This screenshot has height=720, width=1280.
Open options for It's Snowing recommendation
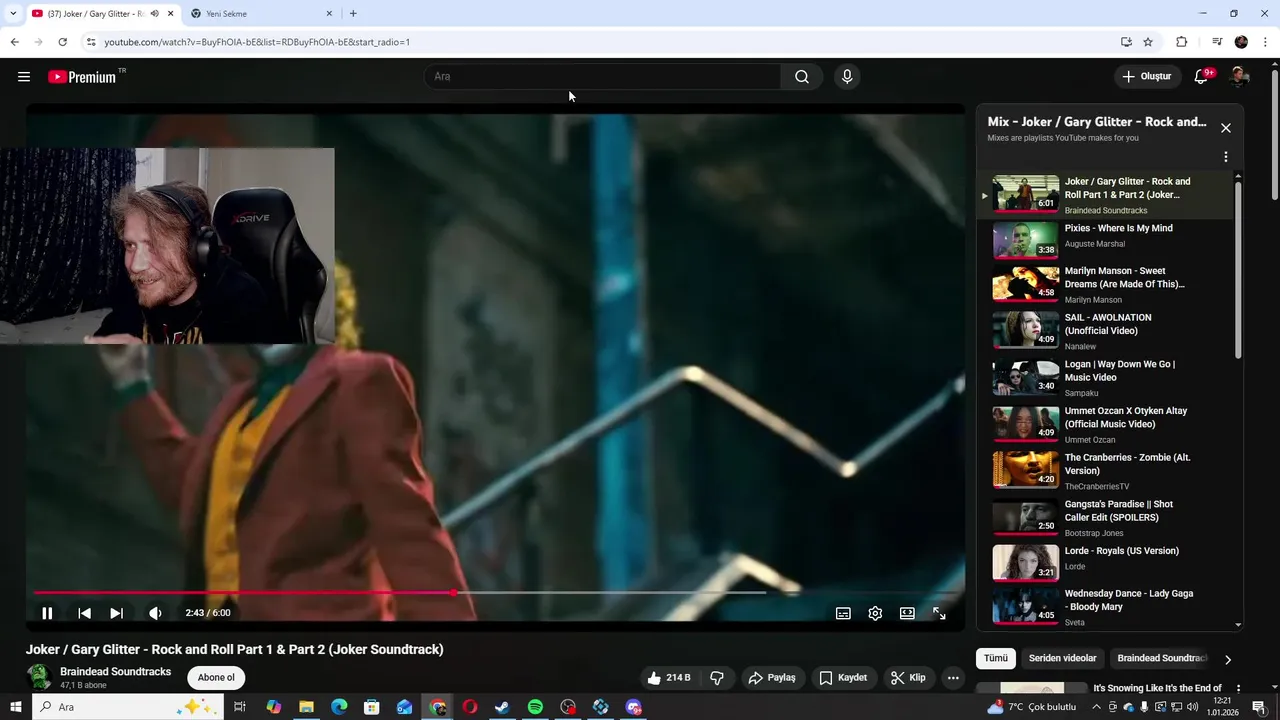click(1238, 689)
